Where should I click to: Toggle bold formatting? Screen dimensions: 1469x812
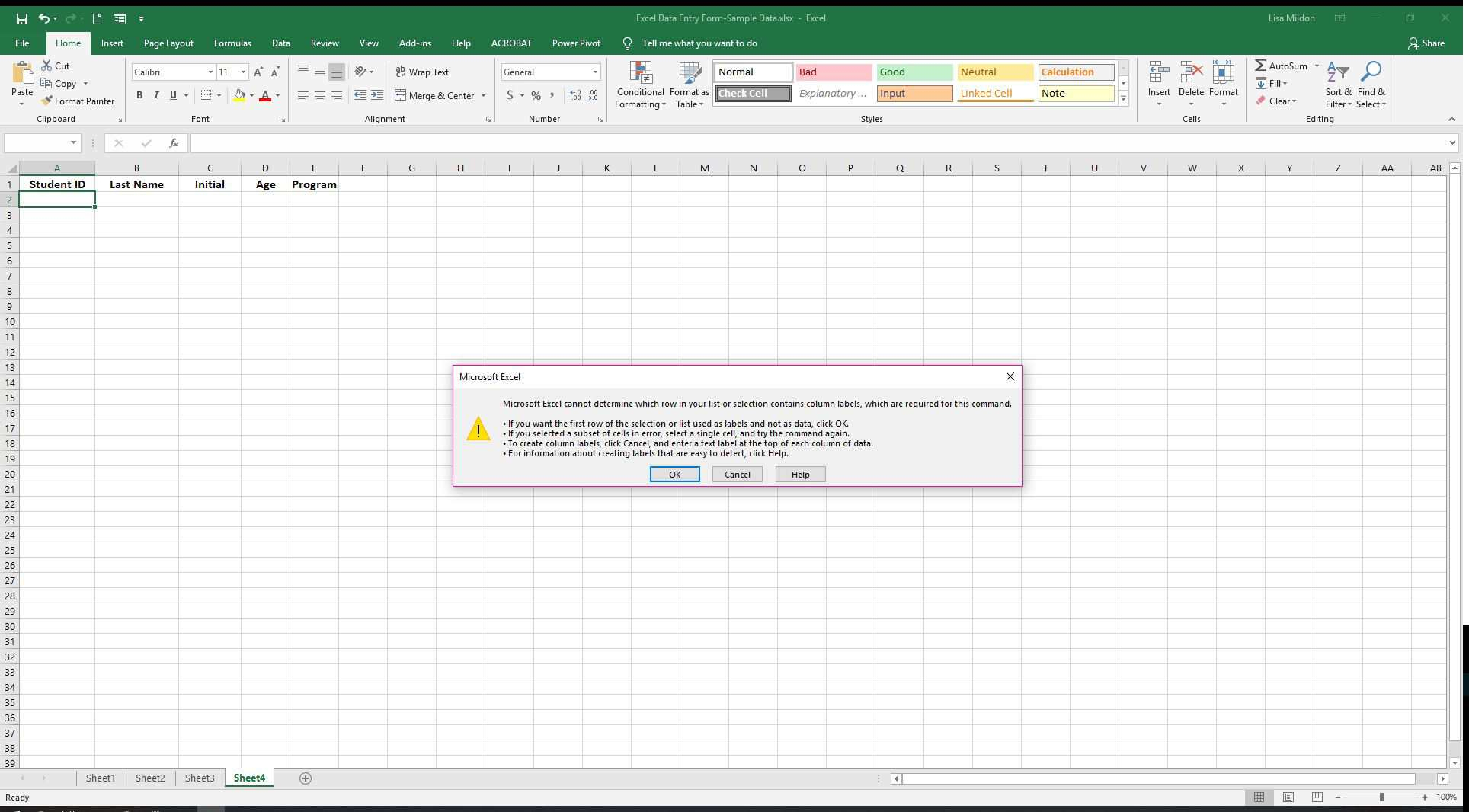coord(139,95)
